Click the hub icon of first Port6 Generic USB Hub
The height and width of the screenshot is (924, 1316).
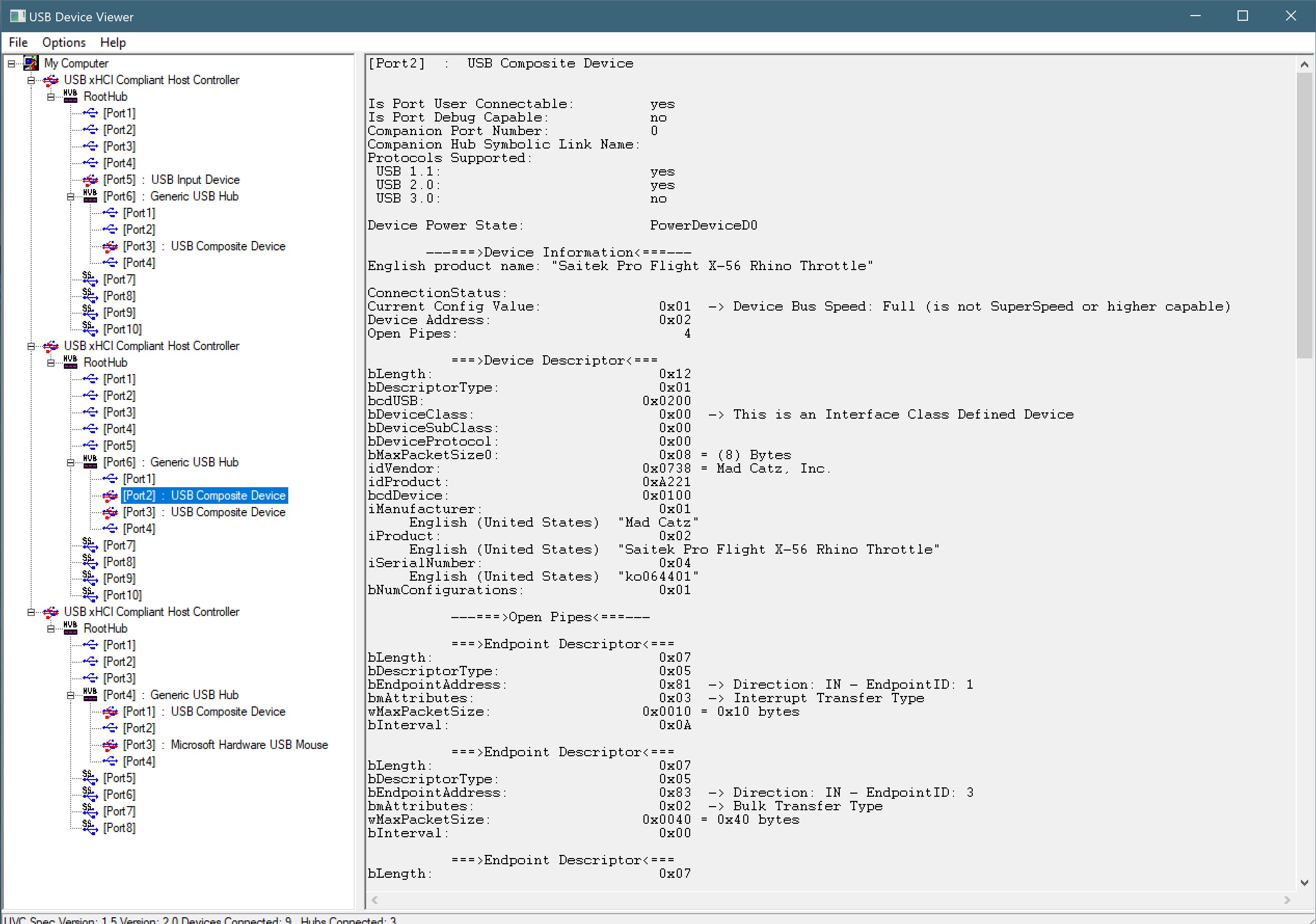click(x=90, y=196)
